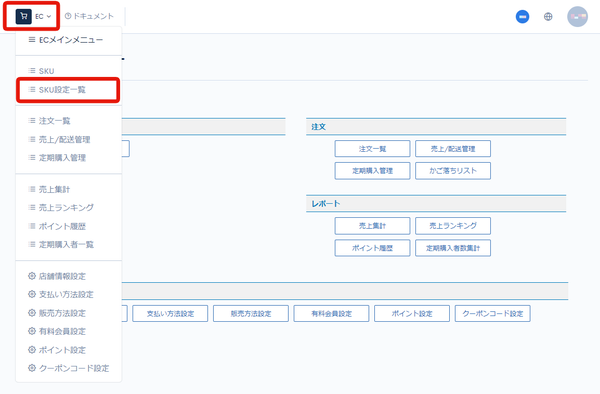Open the globe language icon
600x394 pixels.
(548, 16)
